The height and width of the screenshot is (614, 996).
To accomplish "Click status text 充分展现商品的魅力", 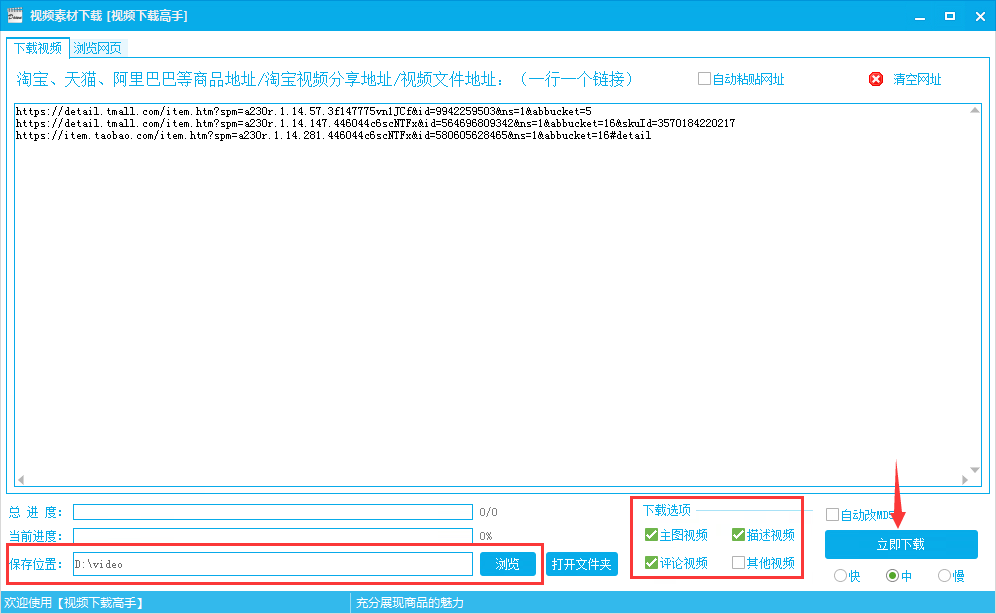I will pos(410,603).
